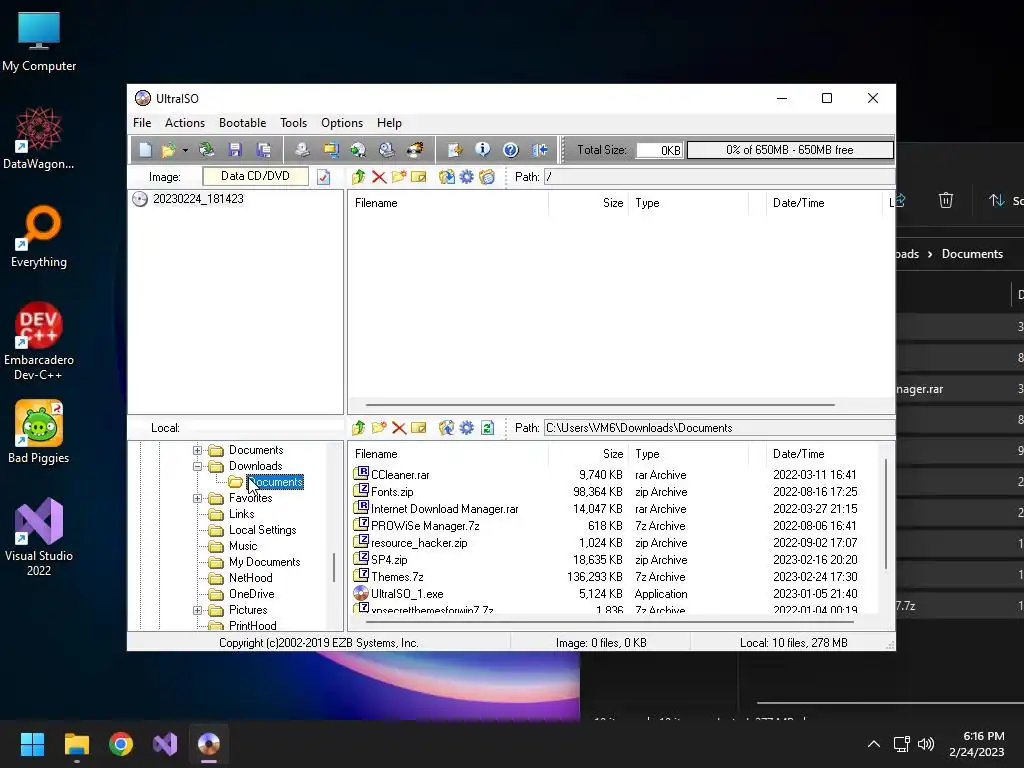Sort image pane by Type column header
Image resolution: width=1024 pixels, height=768 pixels.
647,203
